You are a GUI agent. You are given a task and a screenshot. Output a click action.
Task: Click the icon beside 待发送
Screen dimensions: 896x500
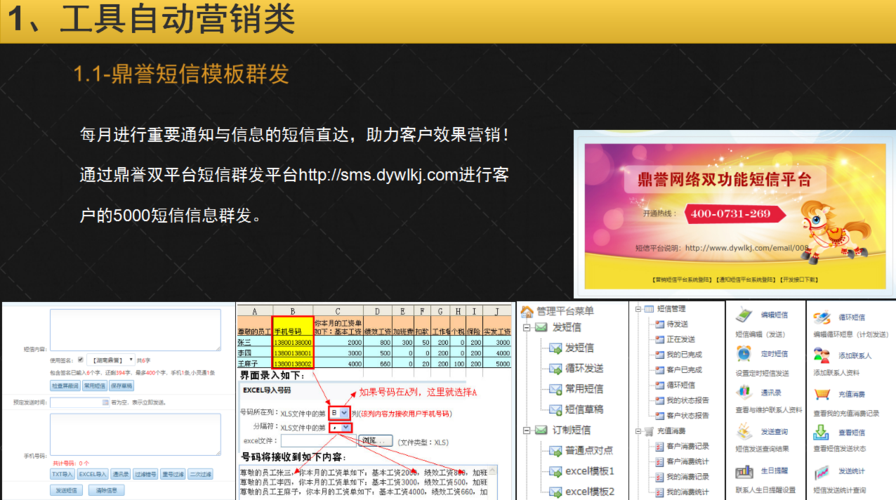point(660,324)
